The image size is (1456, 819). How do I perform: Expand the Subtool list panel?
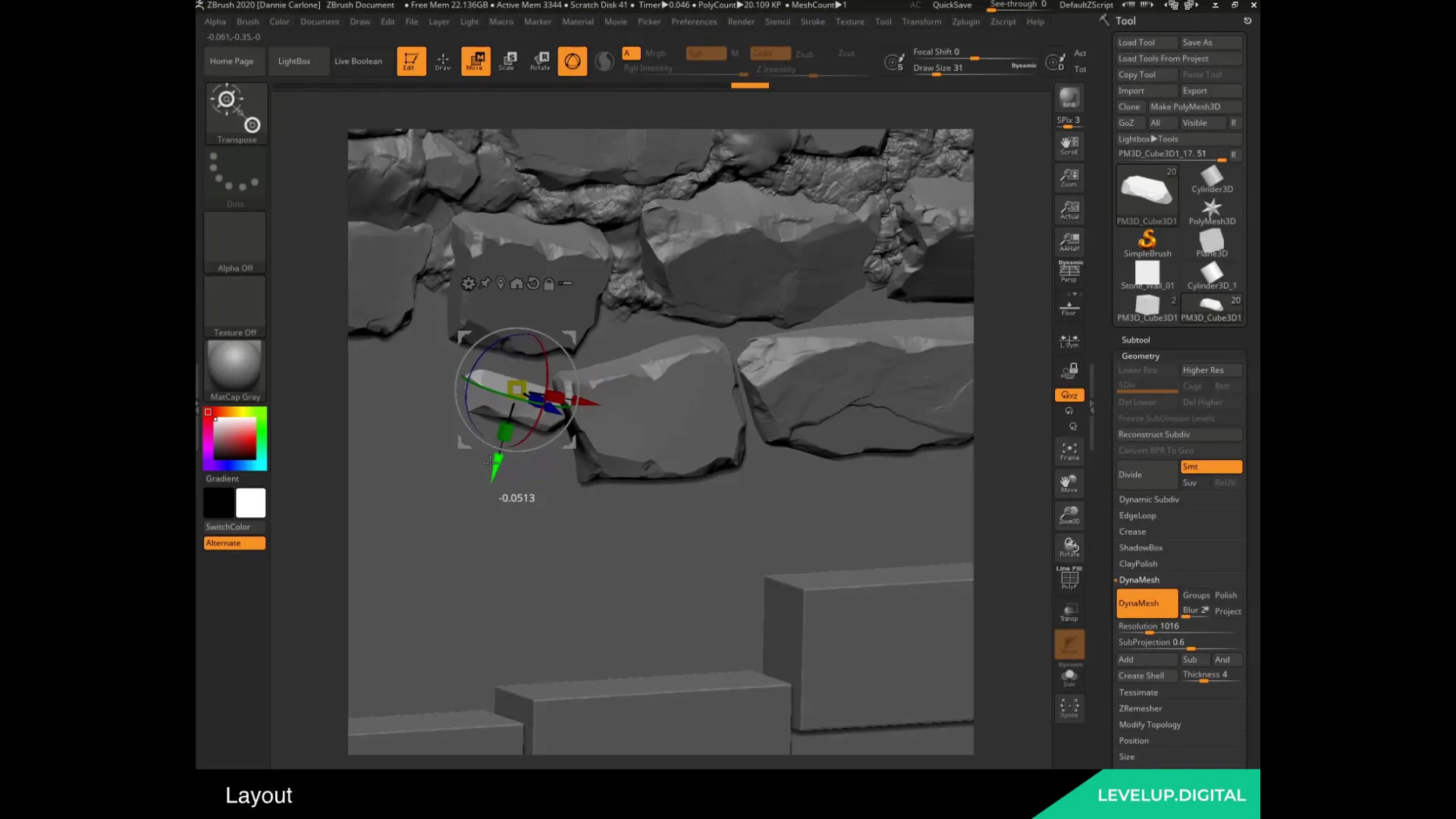coord(1135,339)
